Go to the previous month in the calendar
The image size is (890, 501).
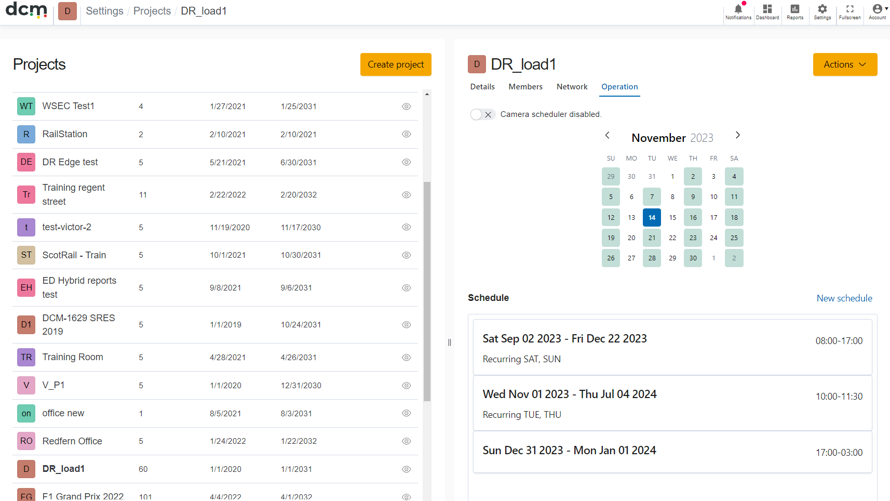point(607,135)
